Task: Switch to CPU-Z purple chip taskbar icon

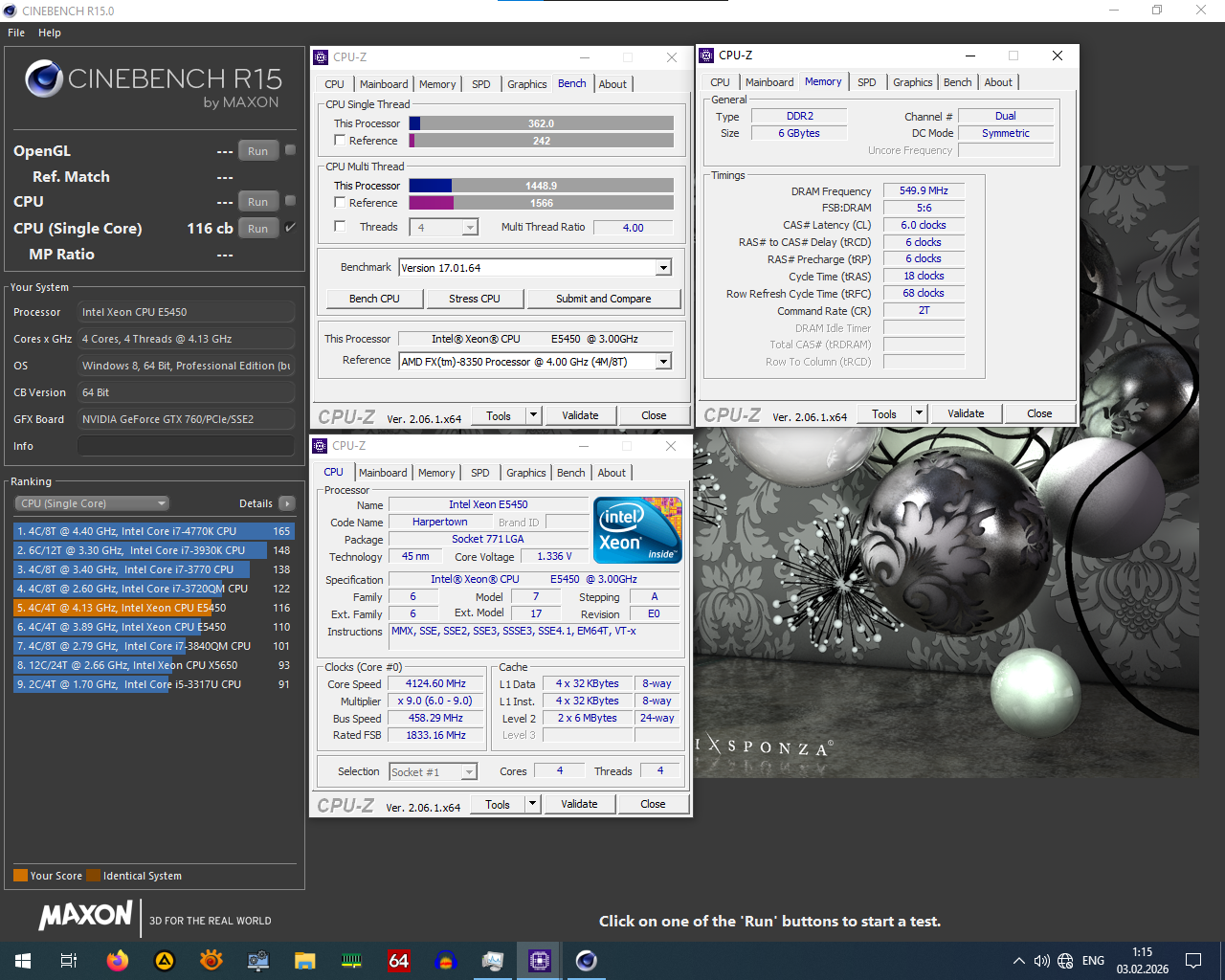Action: [540, 961]
